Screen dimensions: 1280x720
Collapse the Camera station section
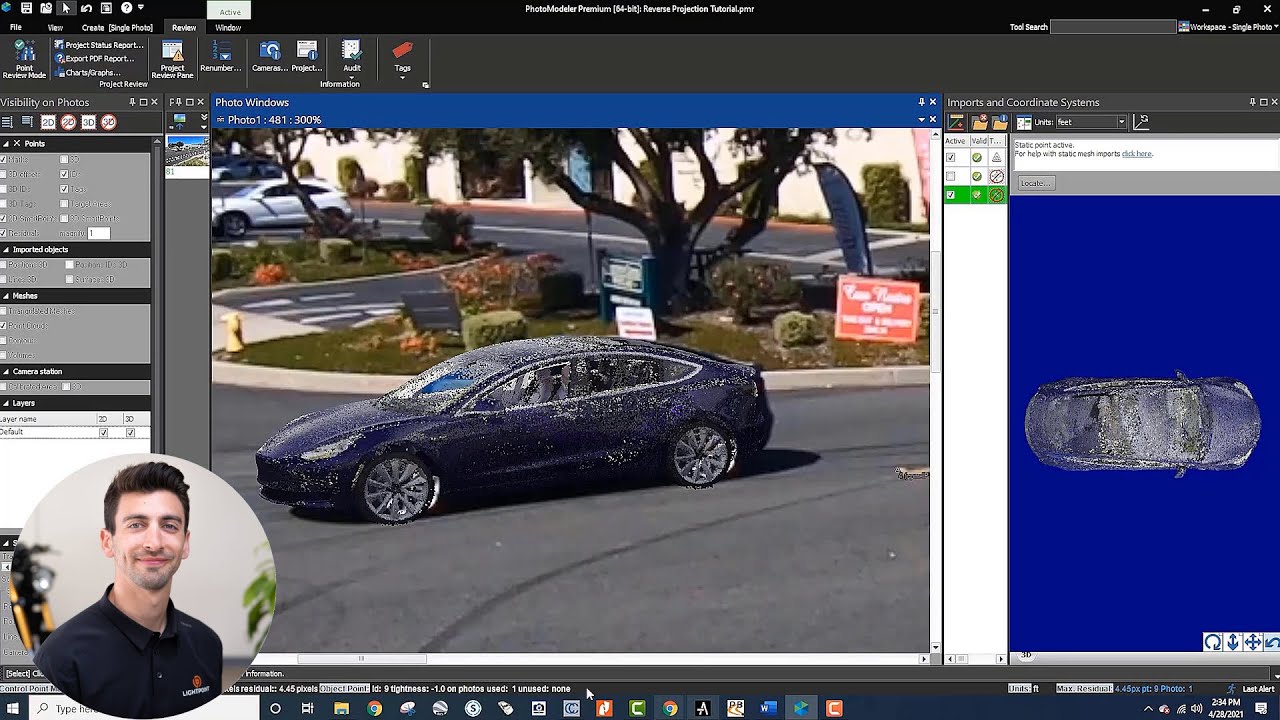(x=6, y=371)
